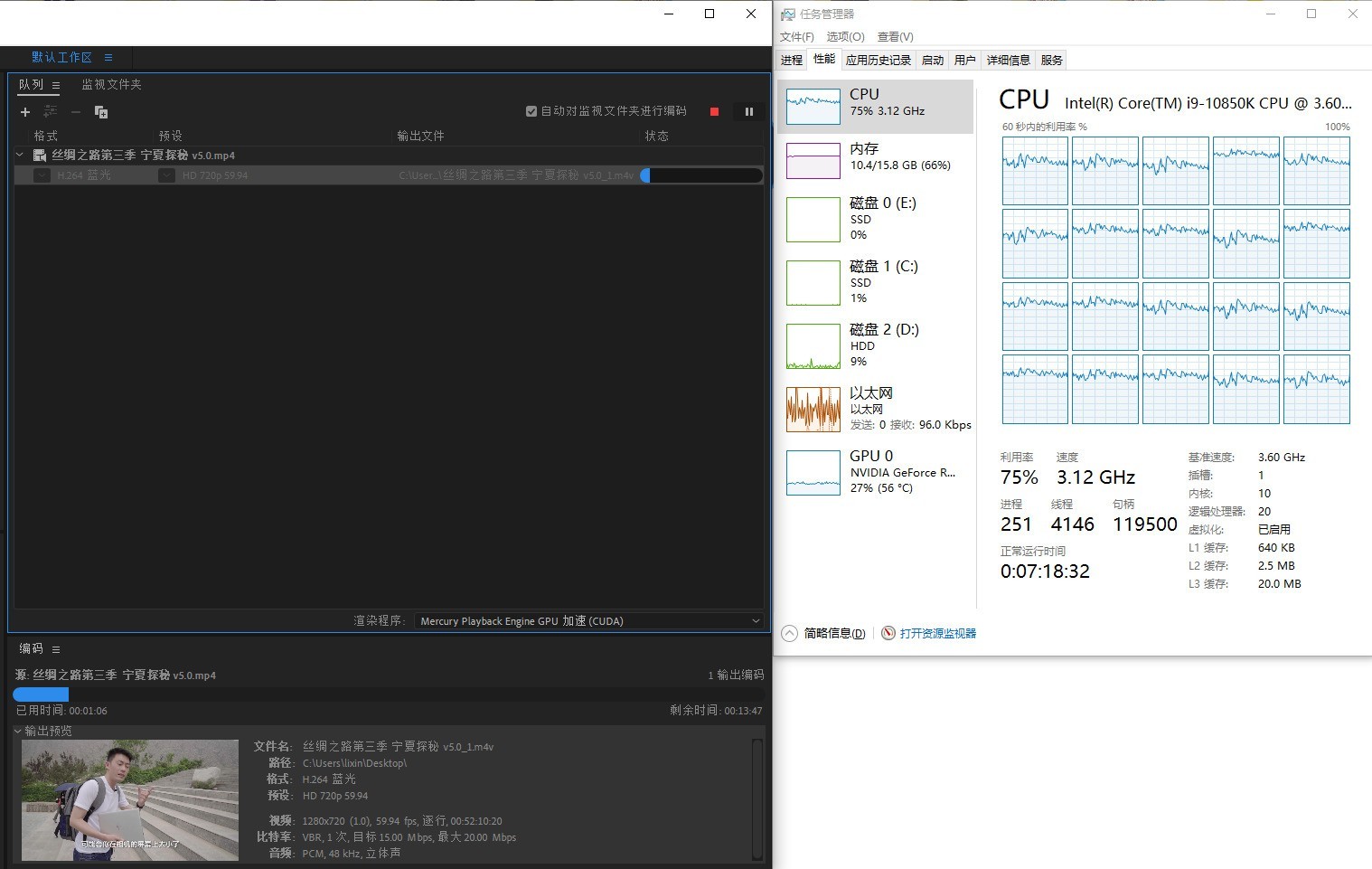The height and width of the screenshot is (869, 1372).
Task: Collapse the 丝绸之路第三季 source item in queue
Action: [20, 156]
